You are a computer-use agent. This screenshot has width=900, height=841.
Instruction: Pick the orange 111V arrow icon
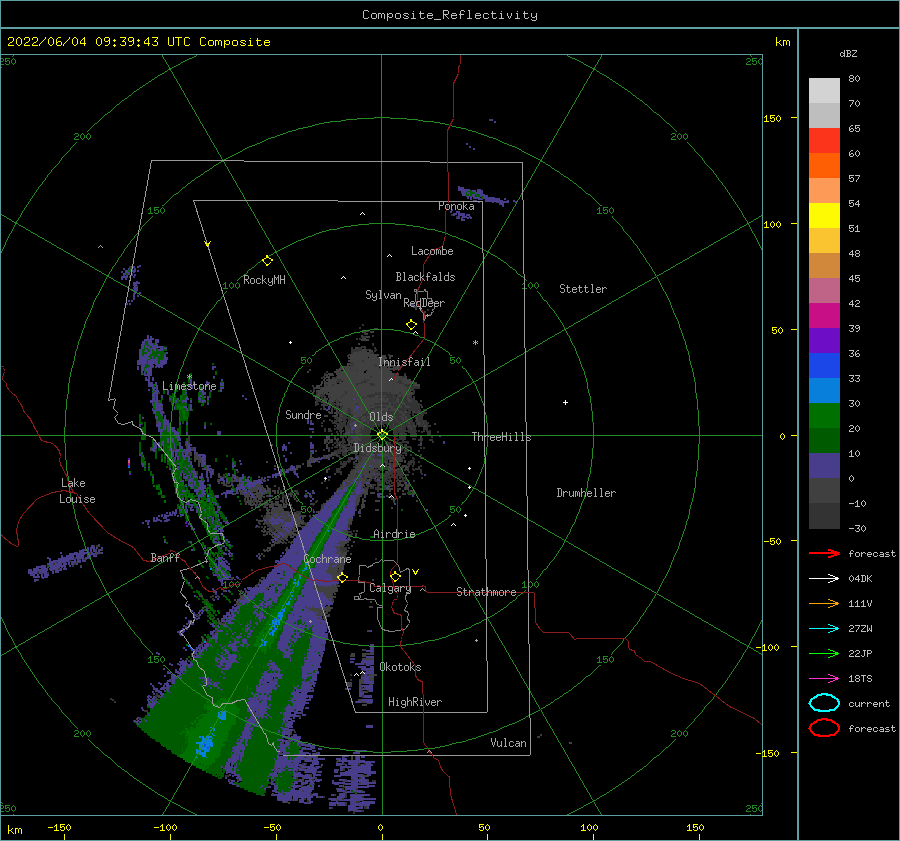pos(824,603)
